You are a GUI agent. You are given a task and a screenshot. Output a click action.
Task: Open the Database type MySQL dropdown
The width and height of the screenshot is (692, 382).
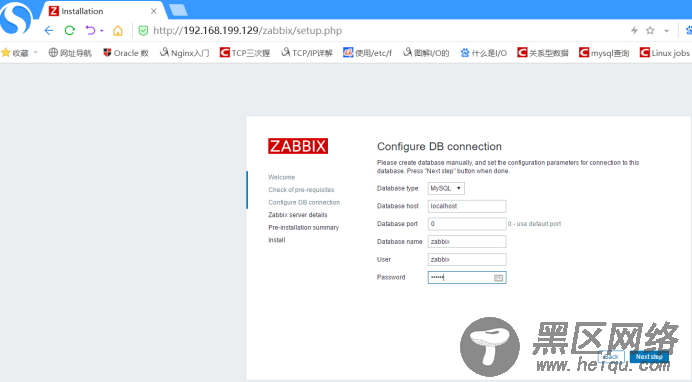(446, 188)
